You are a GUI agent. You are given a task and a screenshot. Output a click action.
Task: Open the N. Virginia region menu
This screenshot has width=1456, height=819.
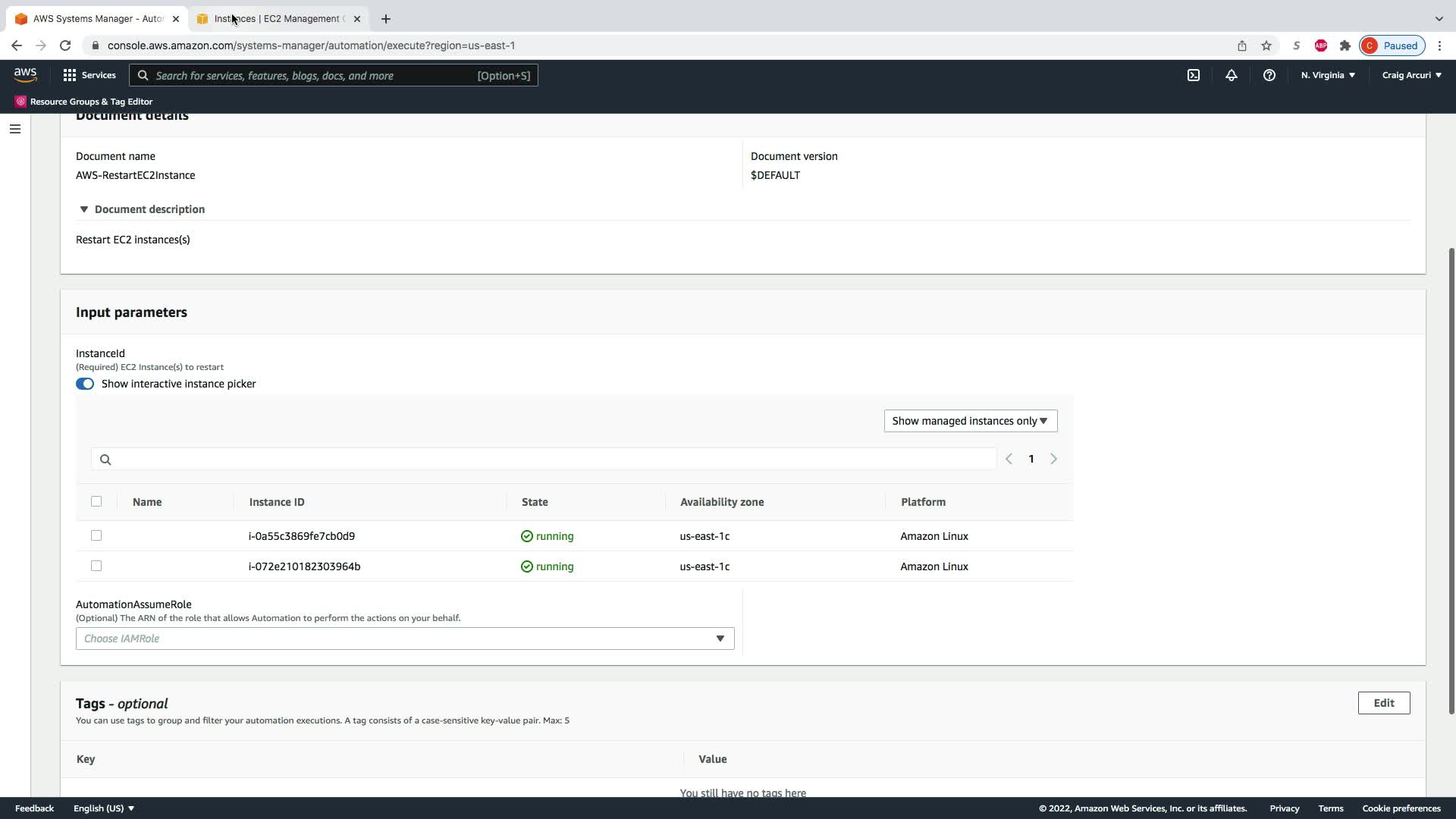coord(1328,75)
